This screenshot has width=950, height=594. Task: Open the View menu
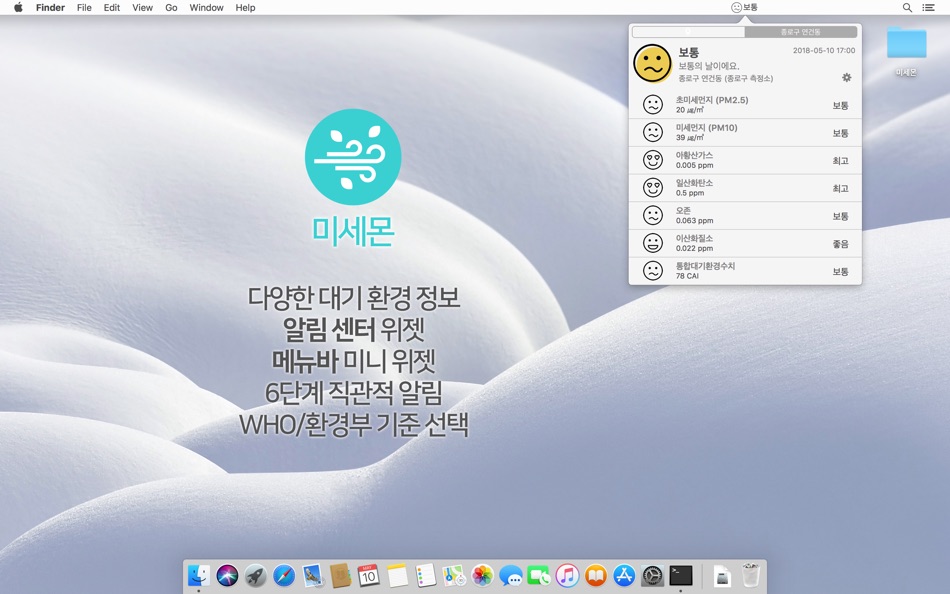142,7
